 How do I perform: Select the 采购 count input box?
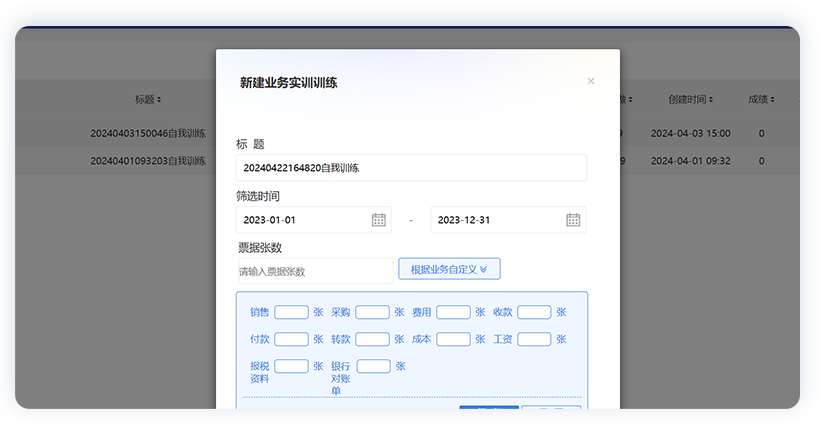click(372, 312)
